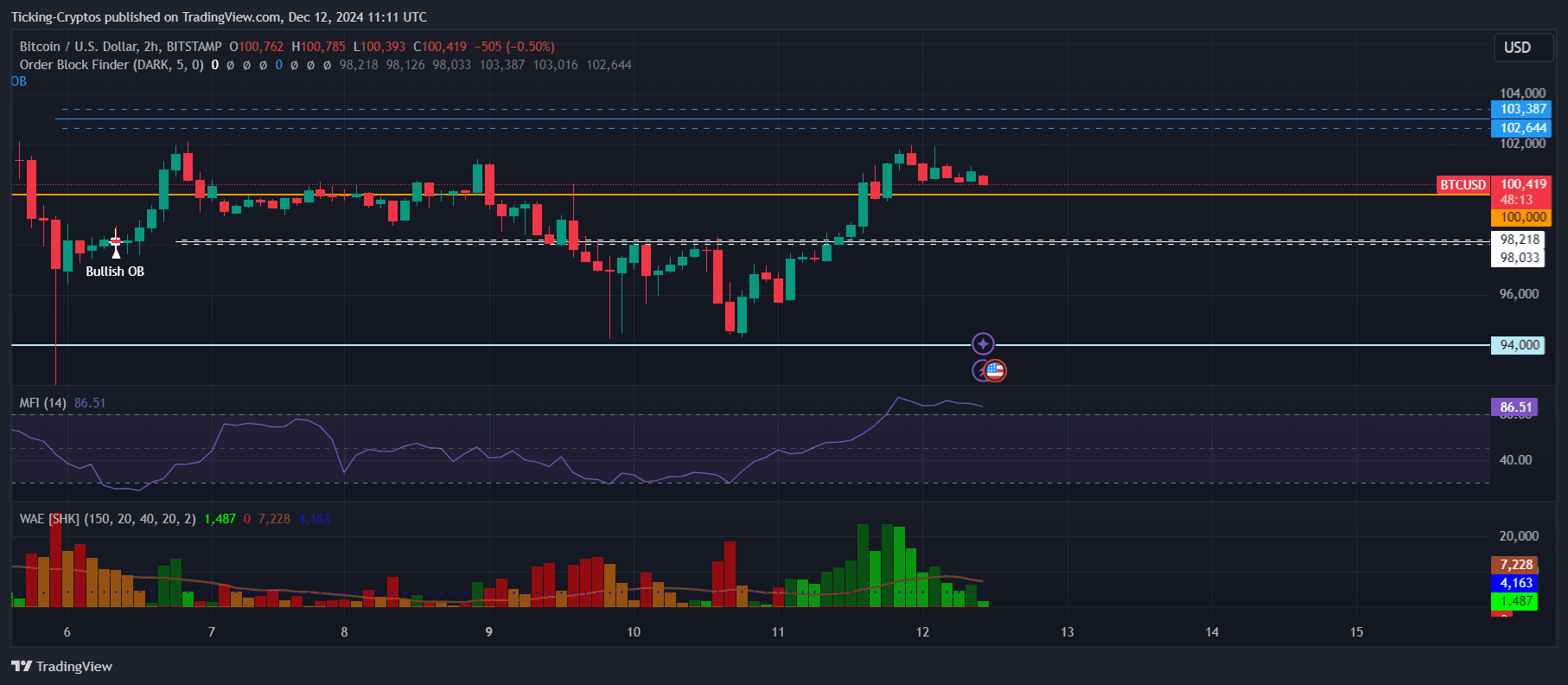Image resolution: width=1568 pixels, height=685 pixels.
Task: Click the 20,000 WAE scale value
Action: click(1519, 536)
